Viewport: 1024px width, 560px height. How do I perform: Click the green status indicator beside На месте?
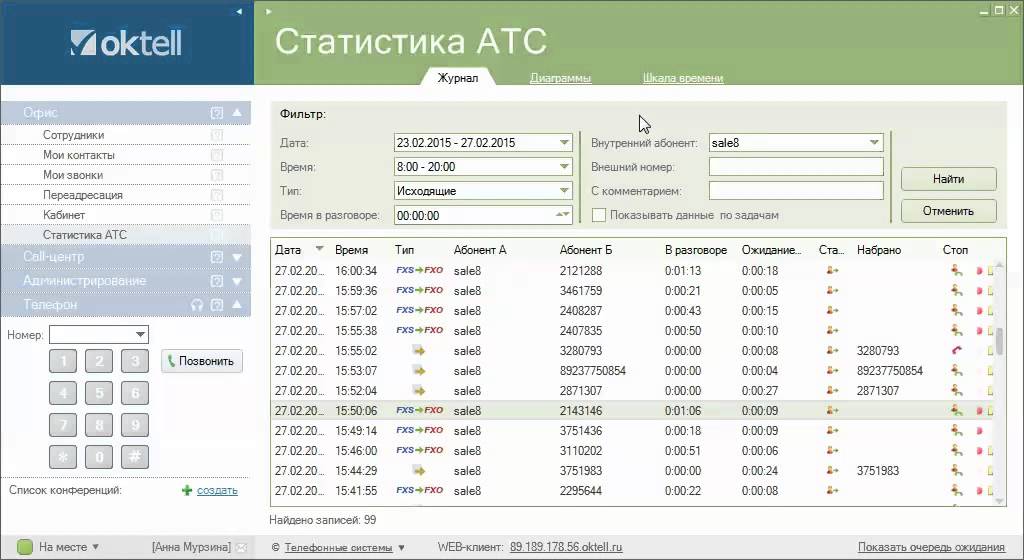[24, 547]
